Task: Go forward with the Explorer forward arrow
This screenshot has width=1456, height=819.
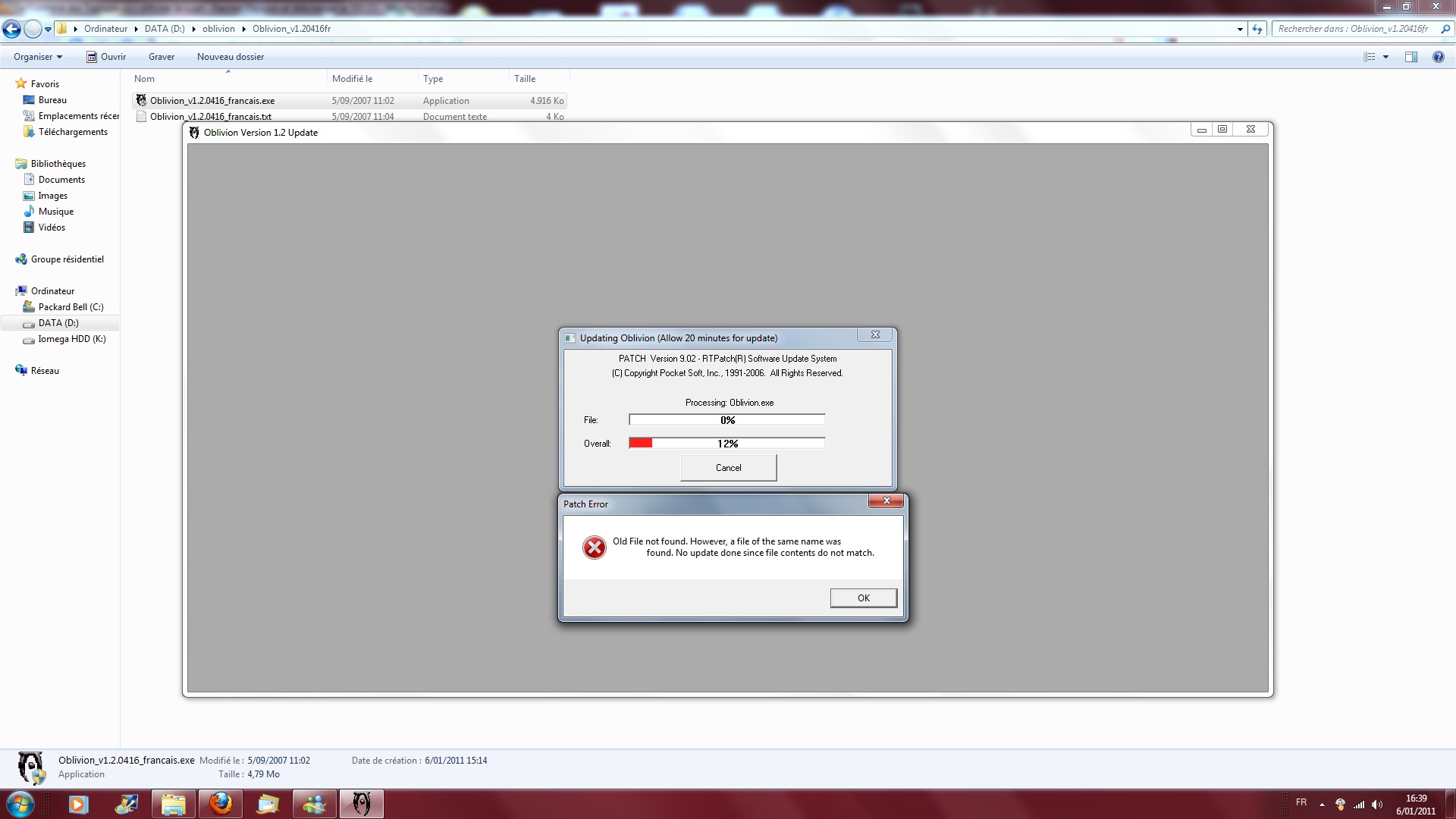Action: point(33,29)
